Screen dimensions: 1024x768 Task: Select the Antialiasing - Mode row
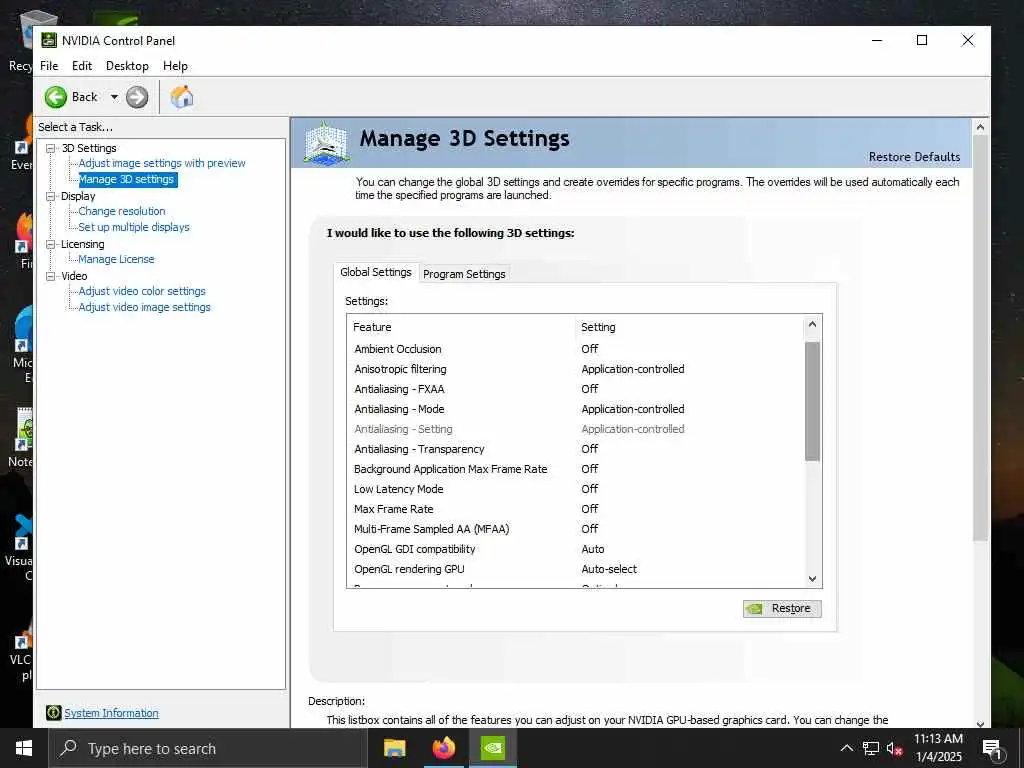click(576, 409)
